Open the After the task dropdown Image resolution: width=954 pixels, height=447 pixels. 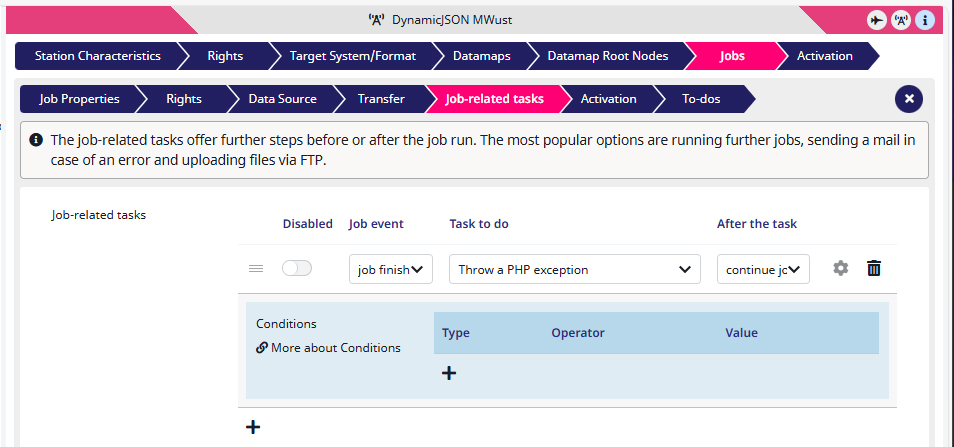(x=763, y=269)
